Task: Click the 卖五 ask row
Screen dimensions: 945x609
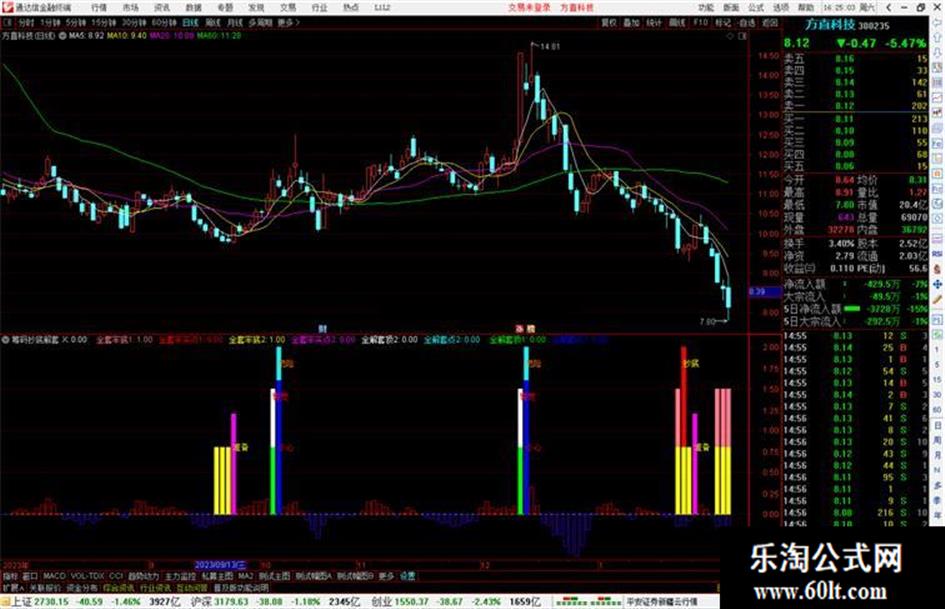Action: (x=856, y=59)
